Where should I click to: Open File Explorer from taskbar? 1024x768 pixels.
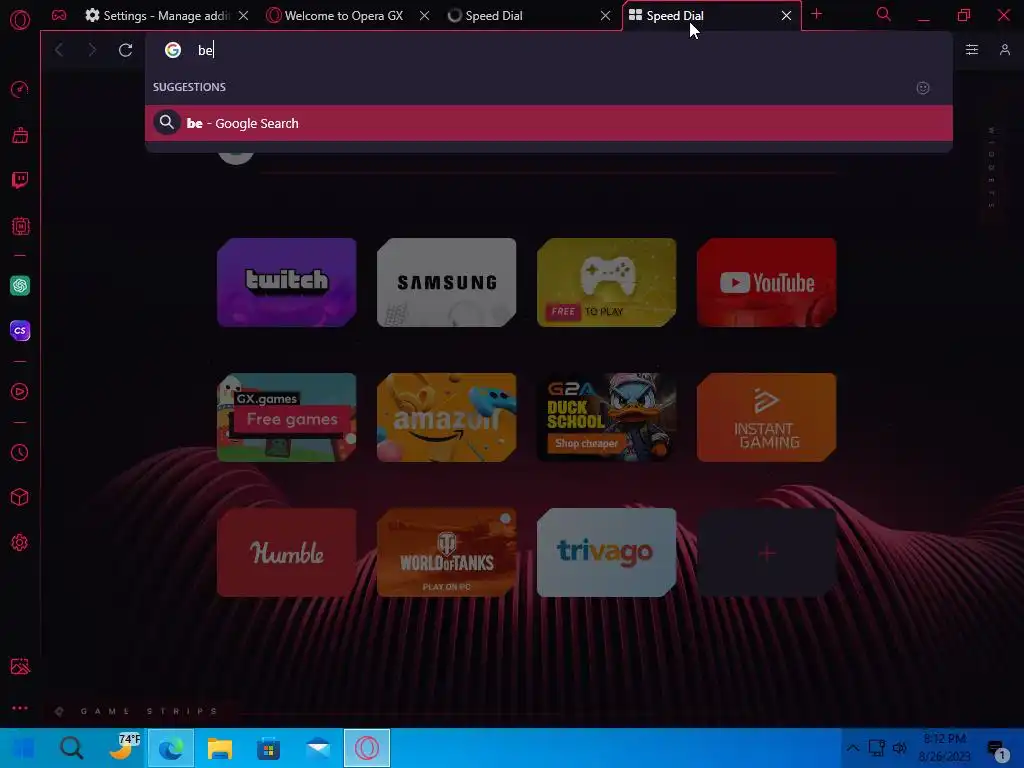pyautogui.click(x=220, y=748)
